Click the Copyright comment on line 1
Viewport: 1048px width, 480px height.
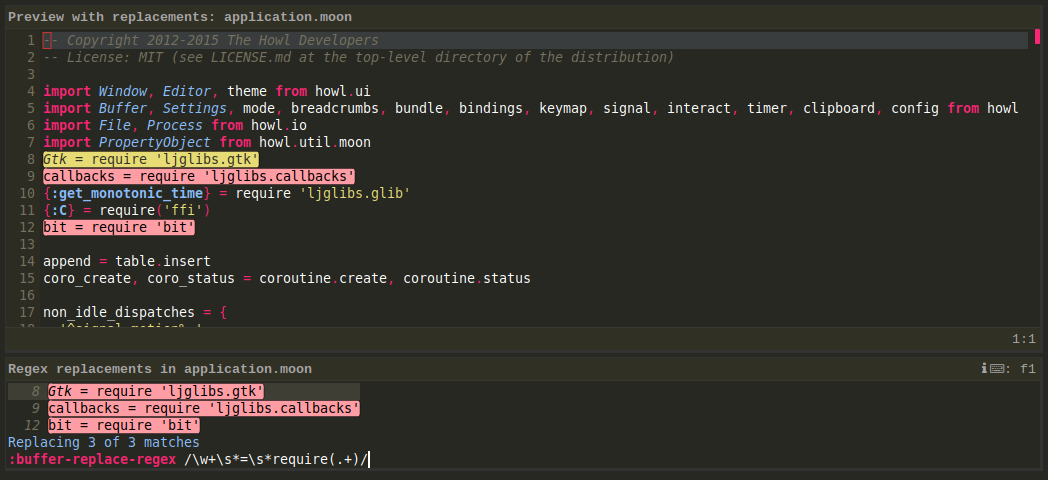tap(211, 40)
